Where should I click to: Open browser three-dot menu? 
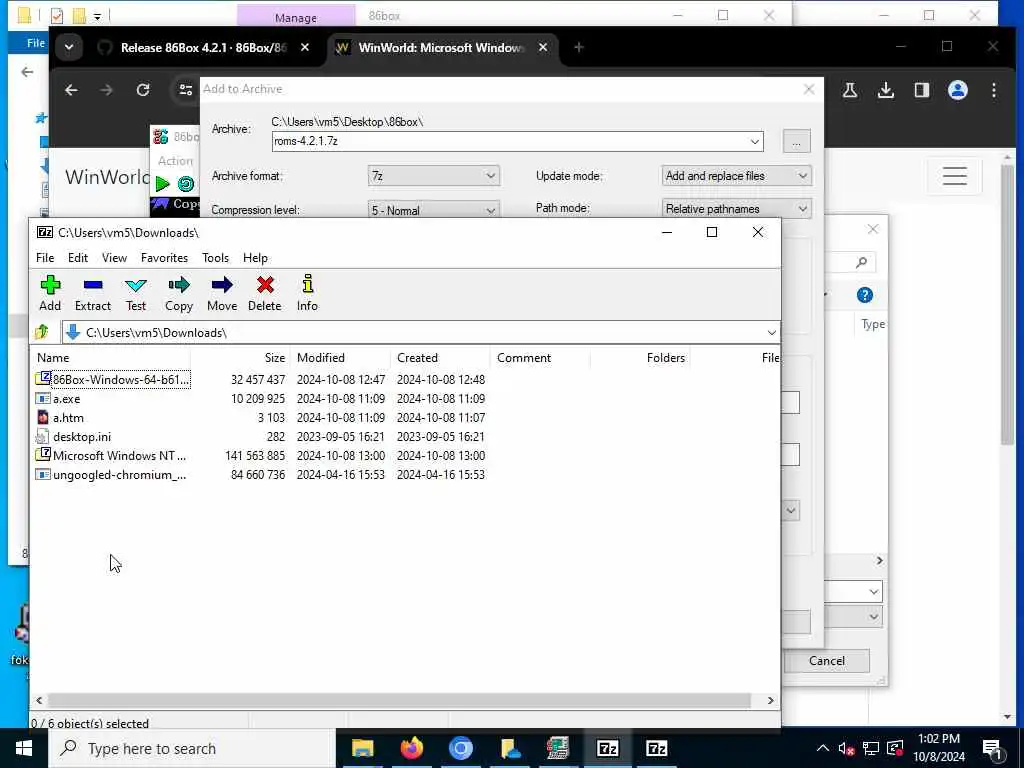[x=993, y=90]
